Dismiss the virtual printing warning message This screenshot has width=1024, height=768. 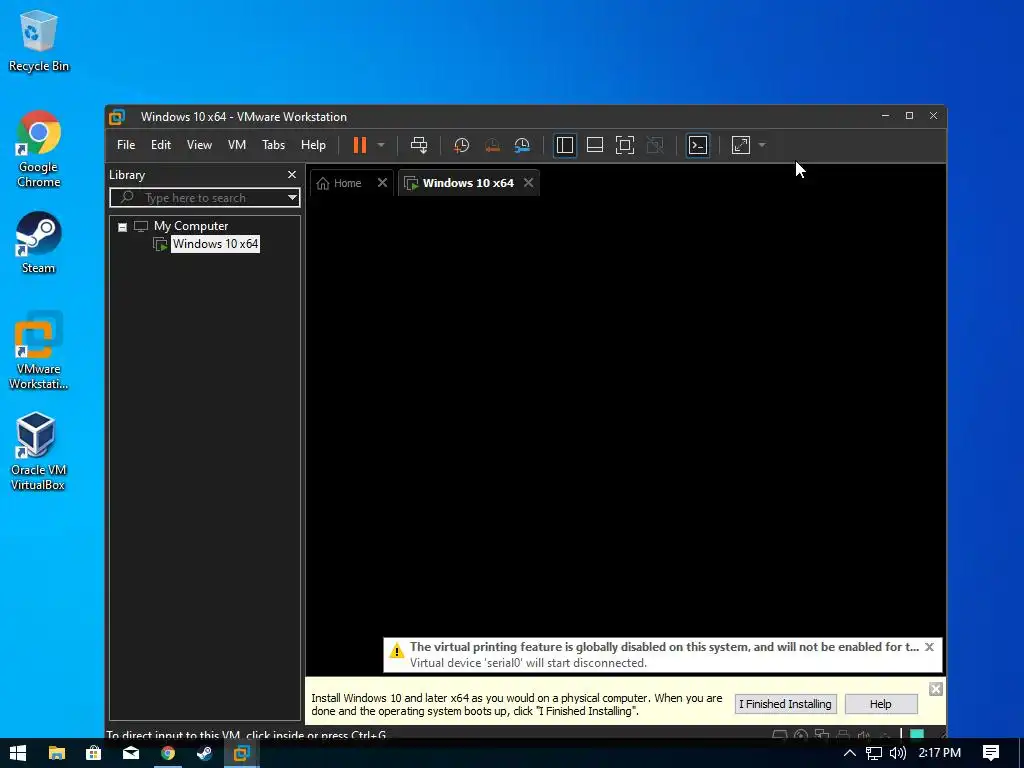(x=929, y=647)
